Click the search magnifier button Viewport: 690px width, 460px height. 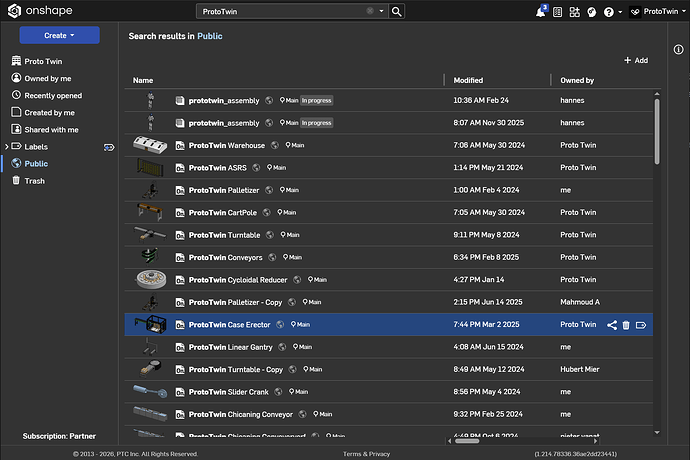pos(396,11)
